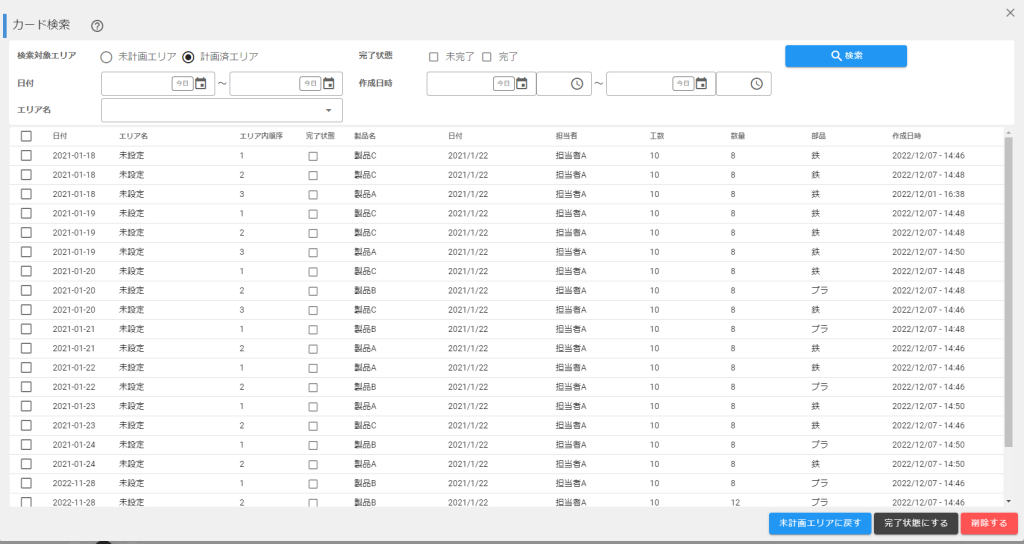Click the help question mark icon beside カード検索
The image size is (1024, 544).
tap(97, 26)
